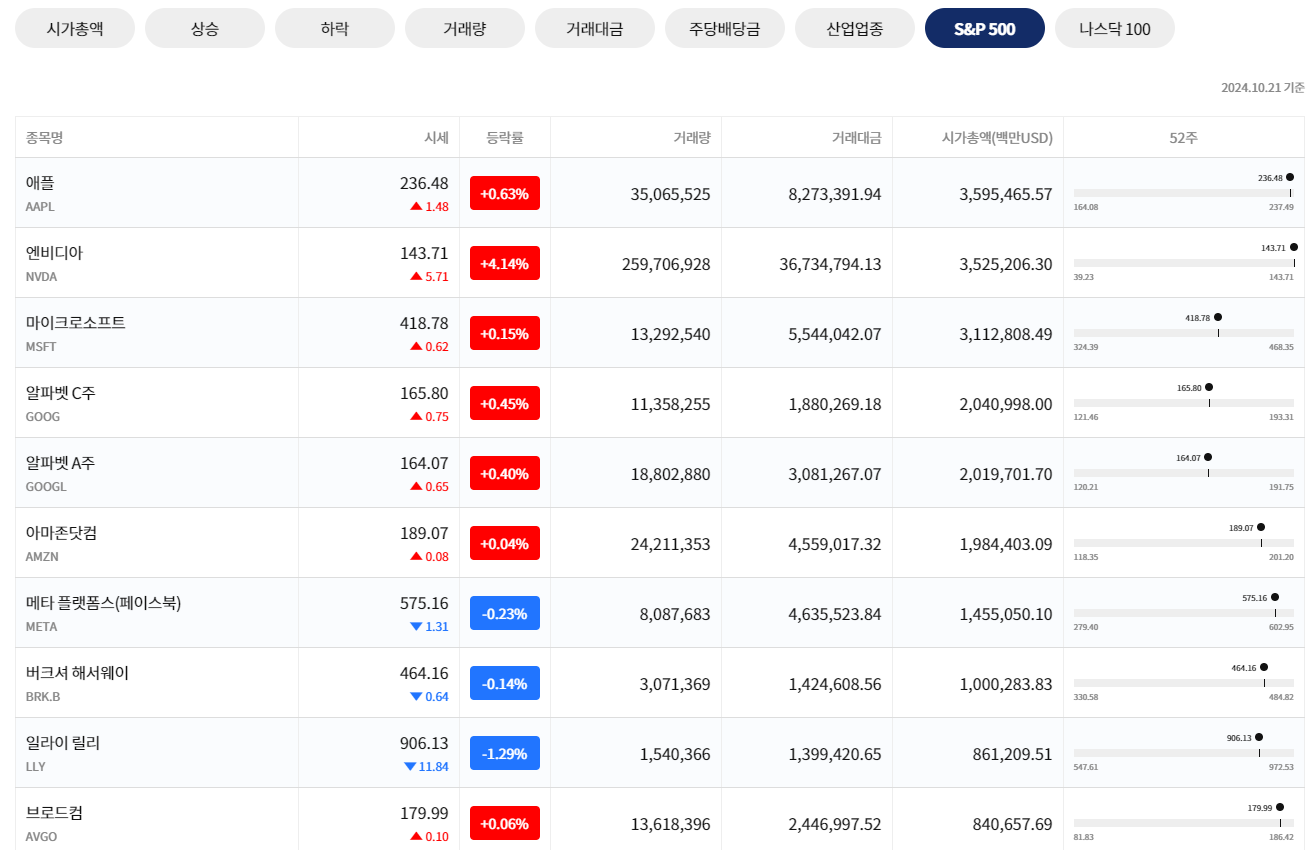
Task: Click the 2024.10.21 기준 date label
Action: tap(1262, 88)
